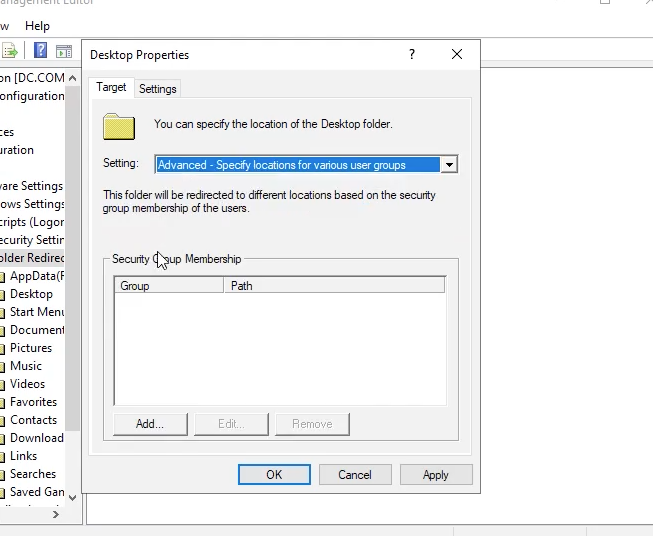Viewport: 653px width, 536px height.
Task: Click the yellow folder icon in Desktop Properties
Action: click(x=119, y=126)
